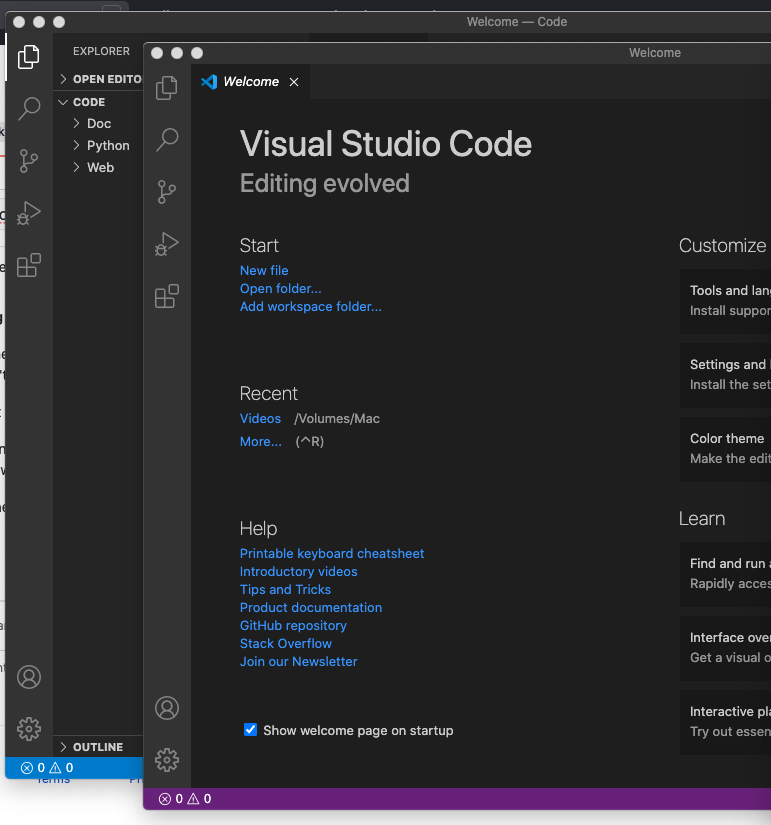
Task: Open Explorer icon in front window
Action: click(x=167, y=88)
